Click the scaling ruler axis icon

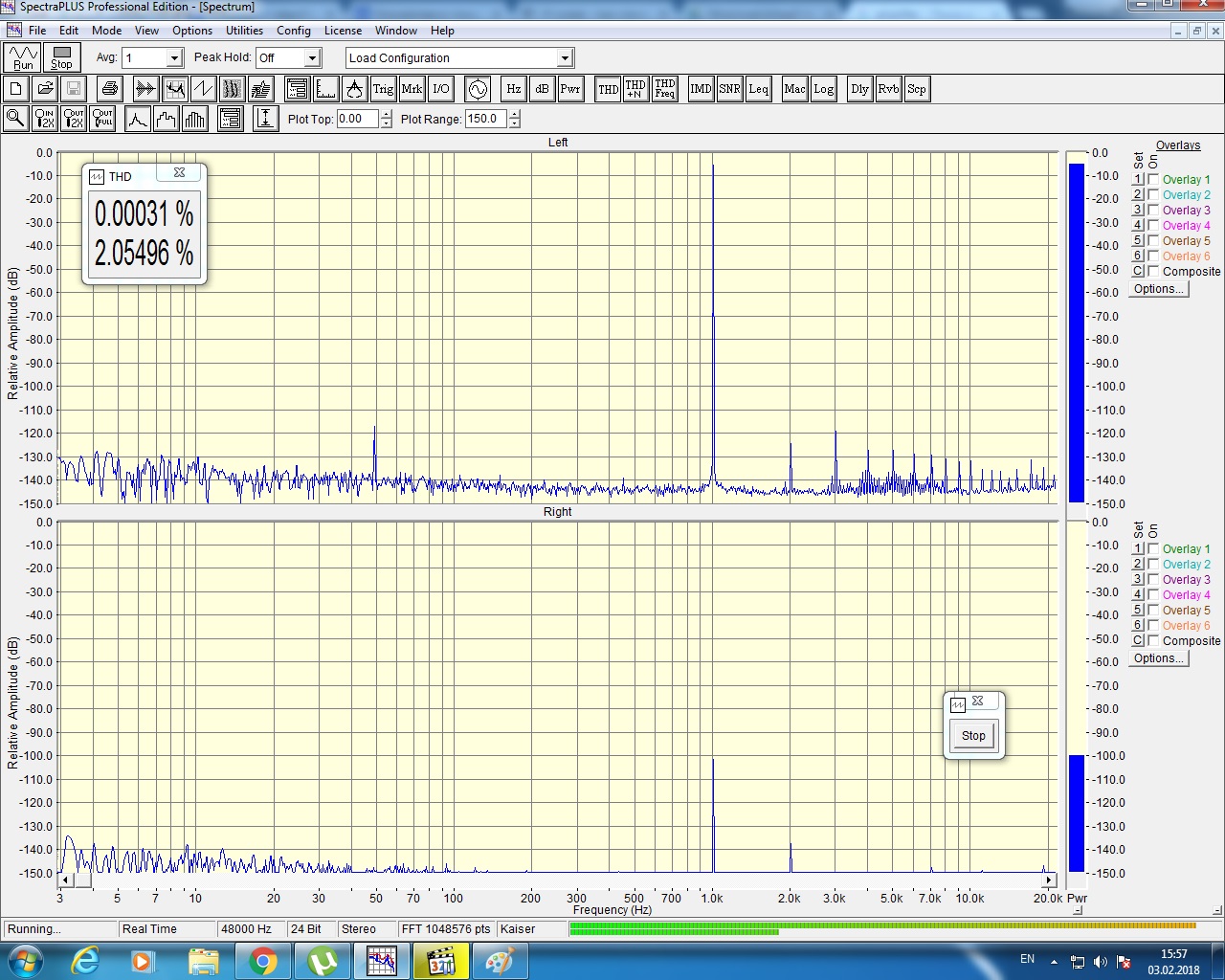[325, 89]
